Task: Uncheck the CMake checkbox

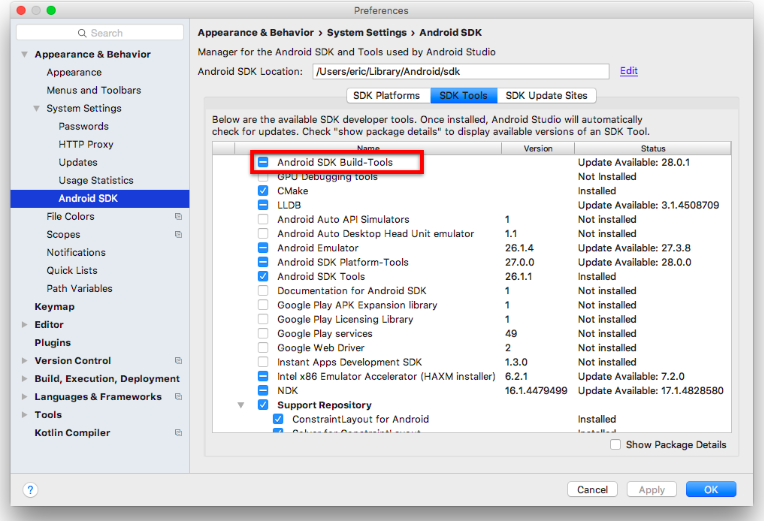Action: pyautogui.click(x=263, y=191)
